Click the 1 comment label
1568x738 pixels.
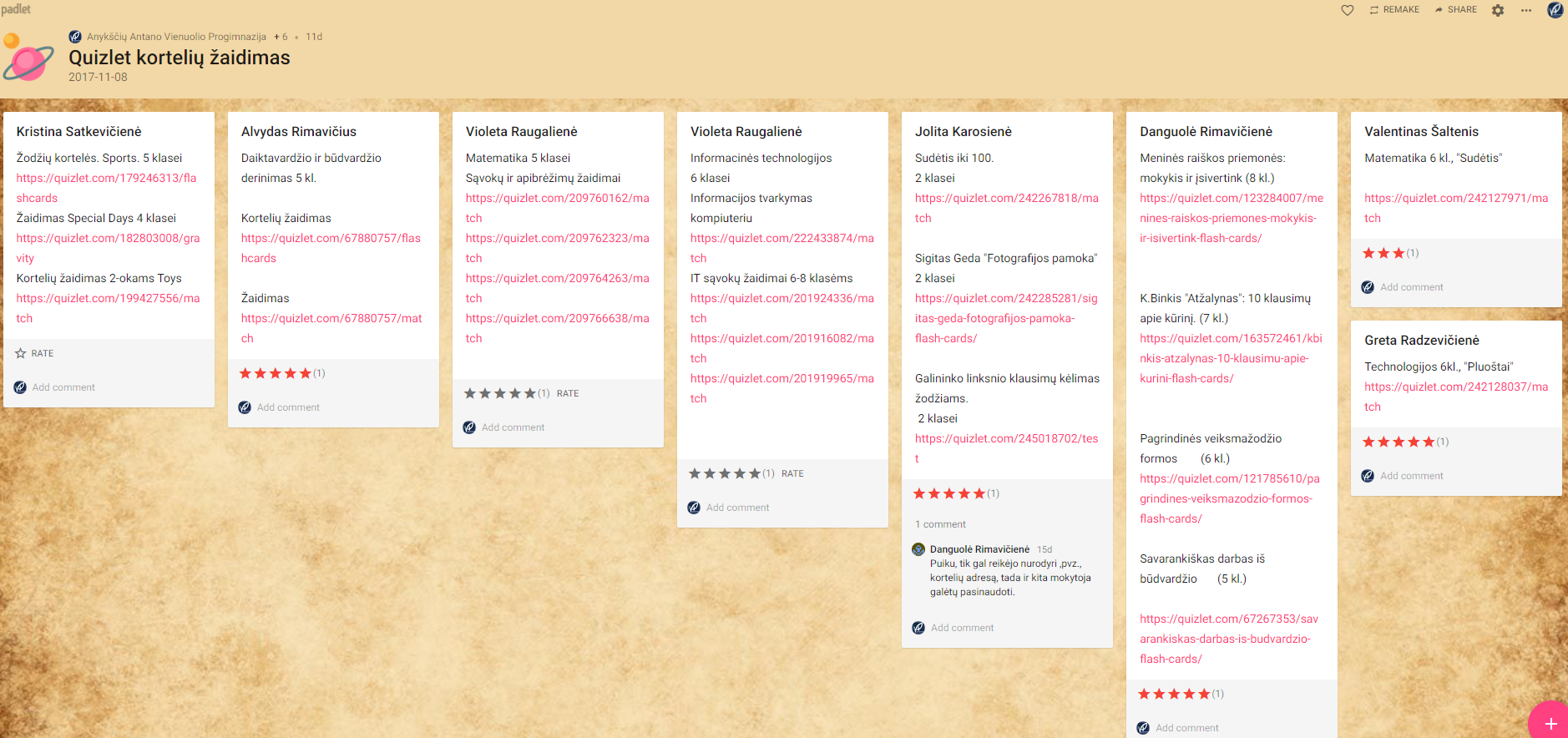click(940, 524)
